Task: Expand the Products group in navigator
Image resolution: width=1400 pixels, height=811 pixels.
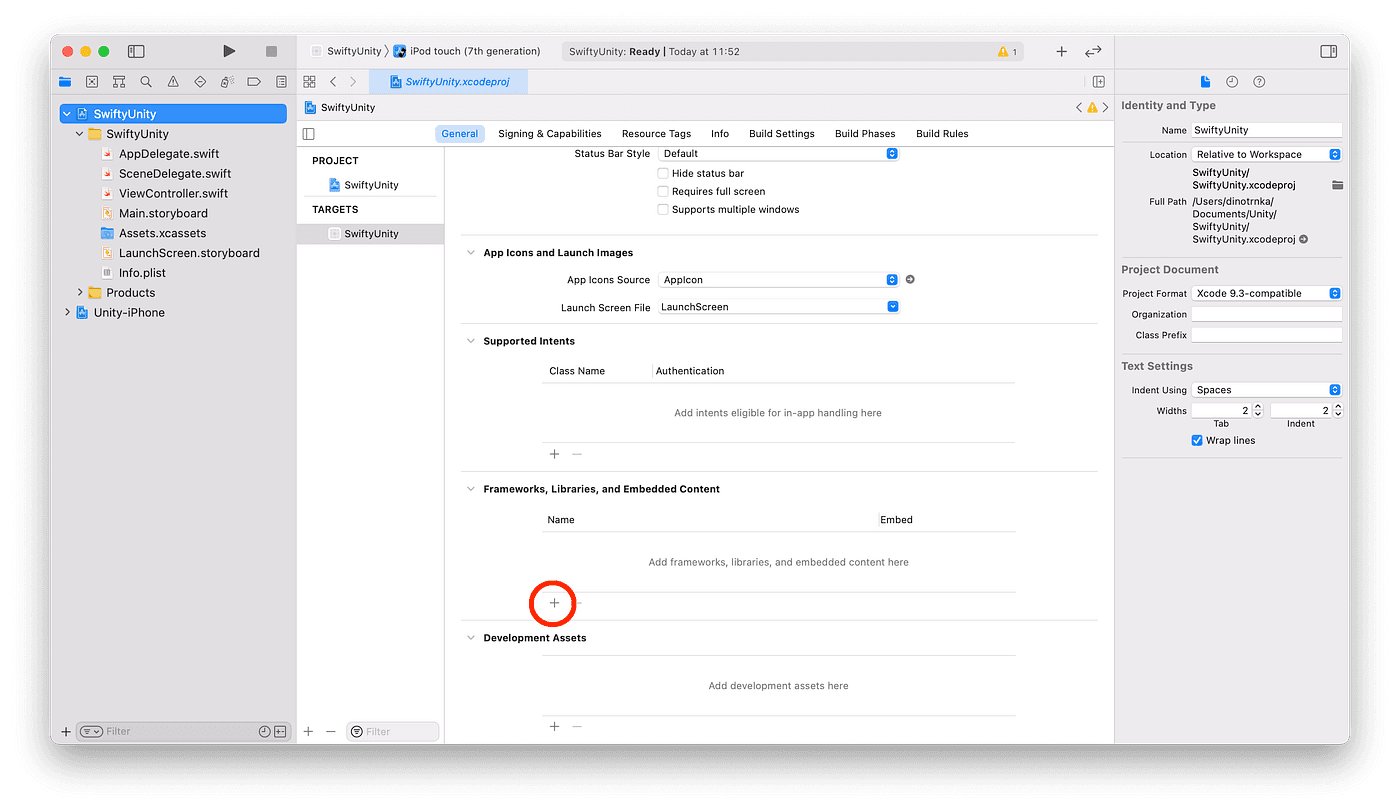Action: 80,293
